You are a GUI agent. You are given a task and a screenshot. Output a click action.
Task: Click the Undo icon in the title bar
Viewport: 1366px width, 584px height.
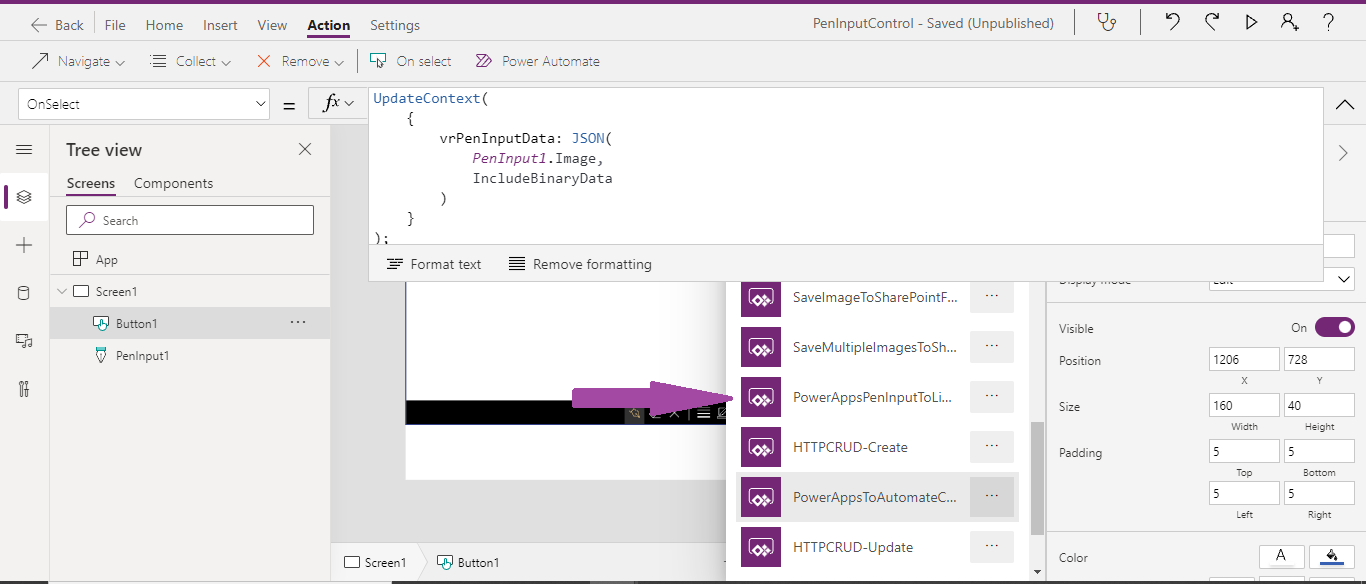[1171, 22]
